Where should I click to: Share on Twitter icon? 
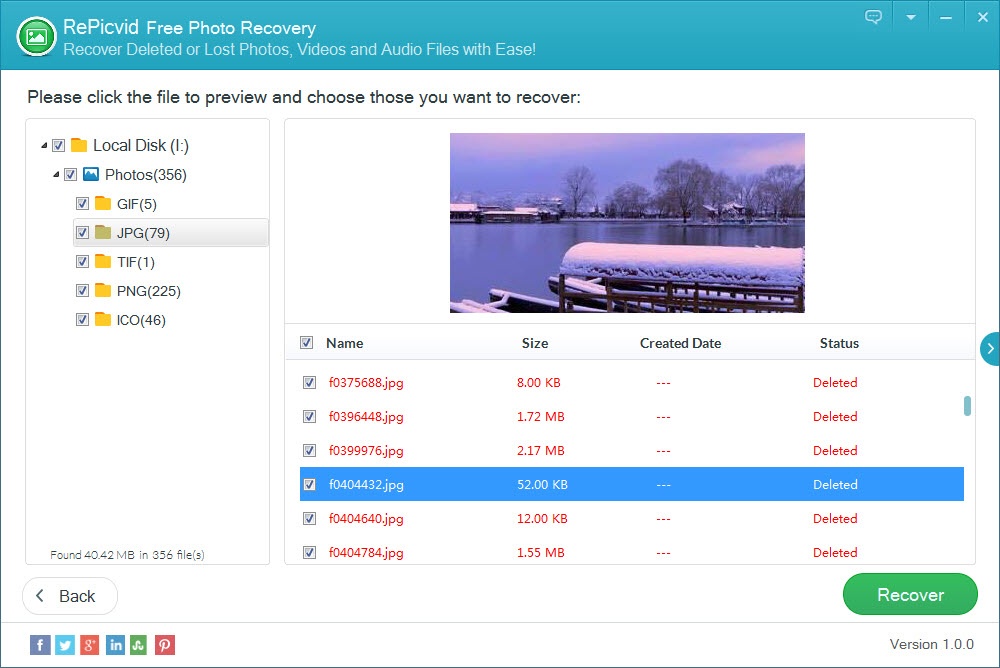point(65,645)
